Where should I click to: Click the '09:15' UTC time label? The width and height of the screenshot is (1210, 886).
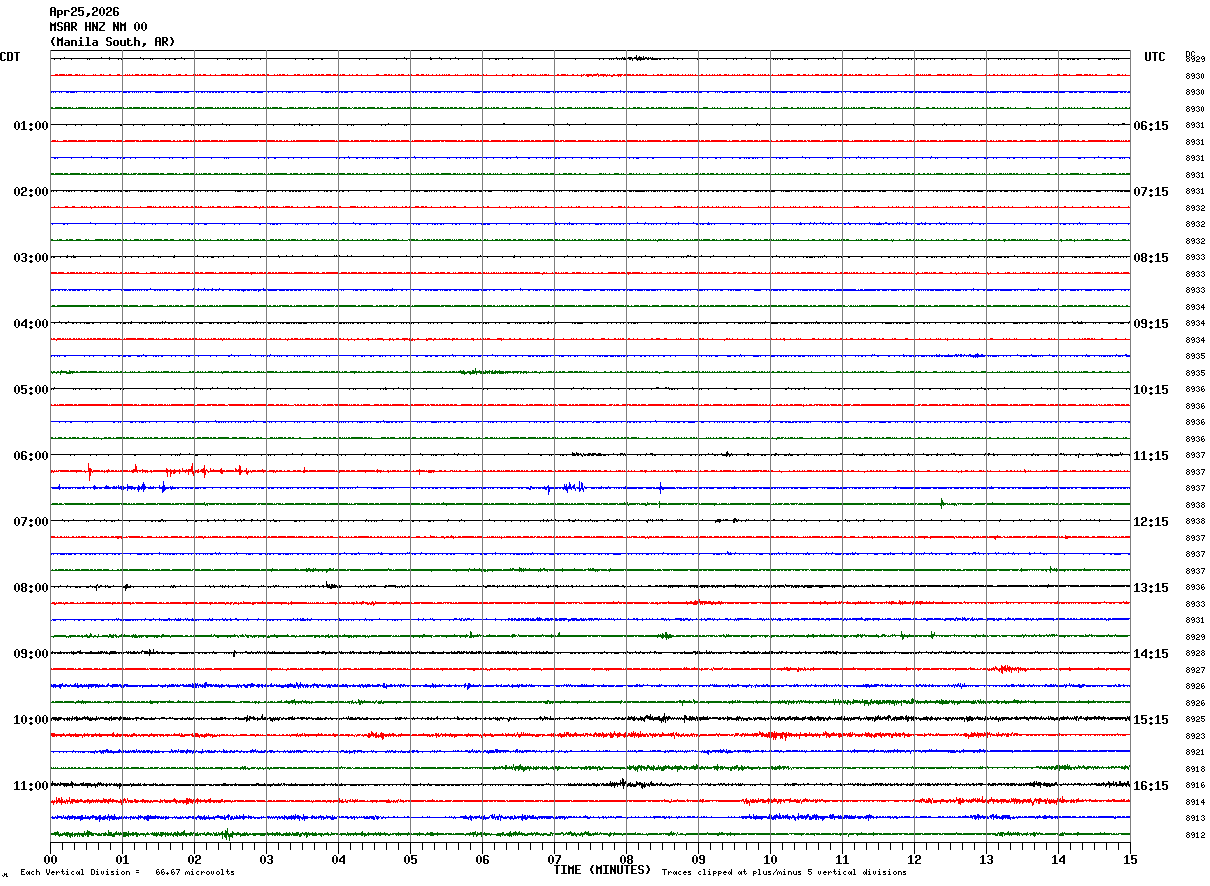pos(1151,324)
